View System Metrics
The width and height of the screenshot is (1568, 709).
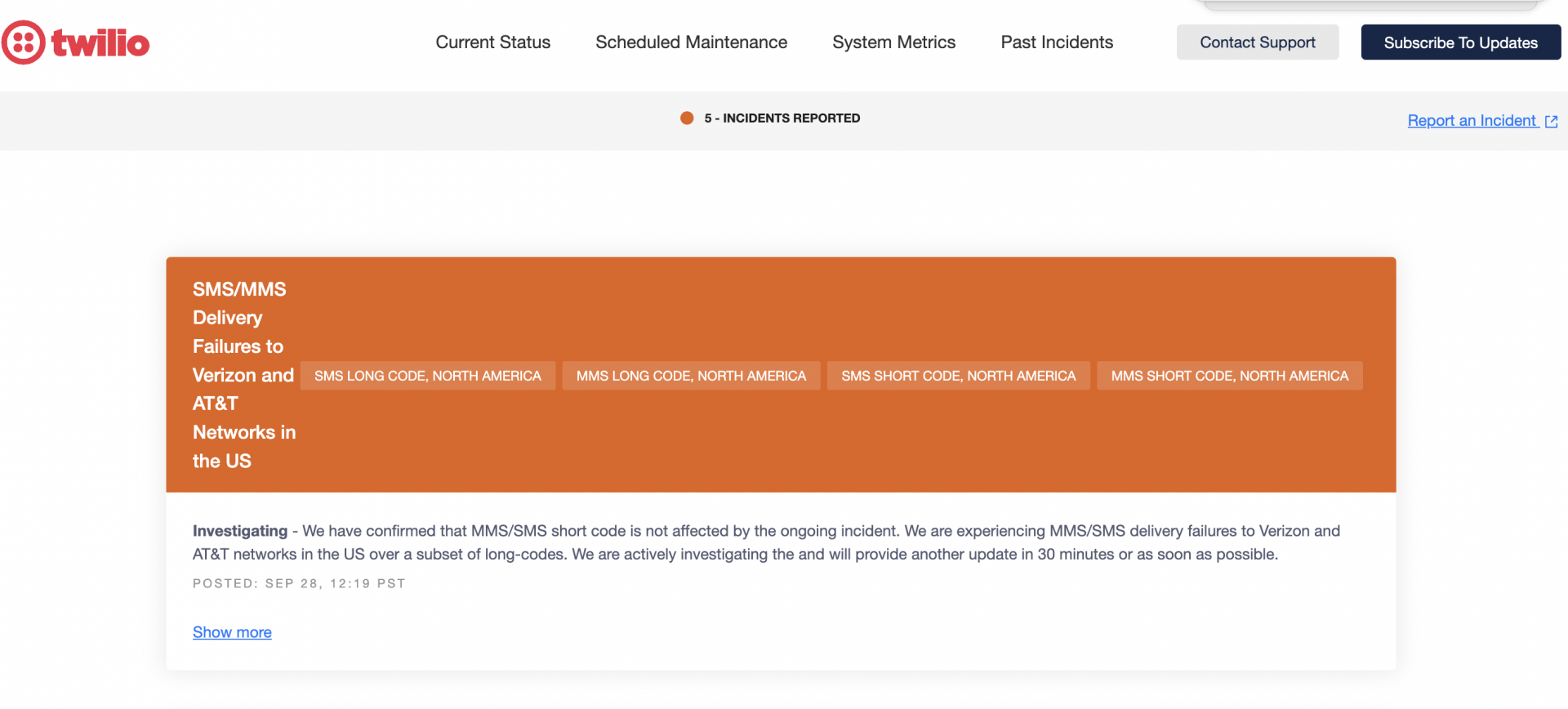point(893,42)
